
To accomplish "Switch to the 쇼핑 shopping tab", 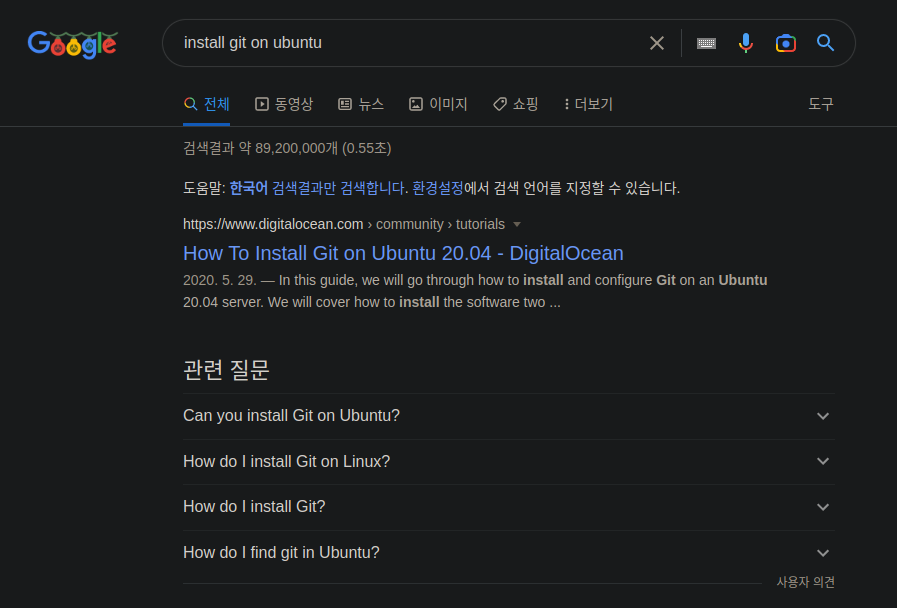I will coord(515,104).
